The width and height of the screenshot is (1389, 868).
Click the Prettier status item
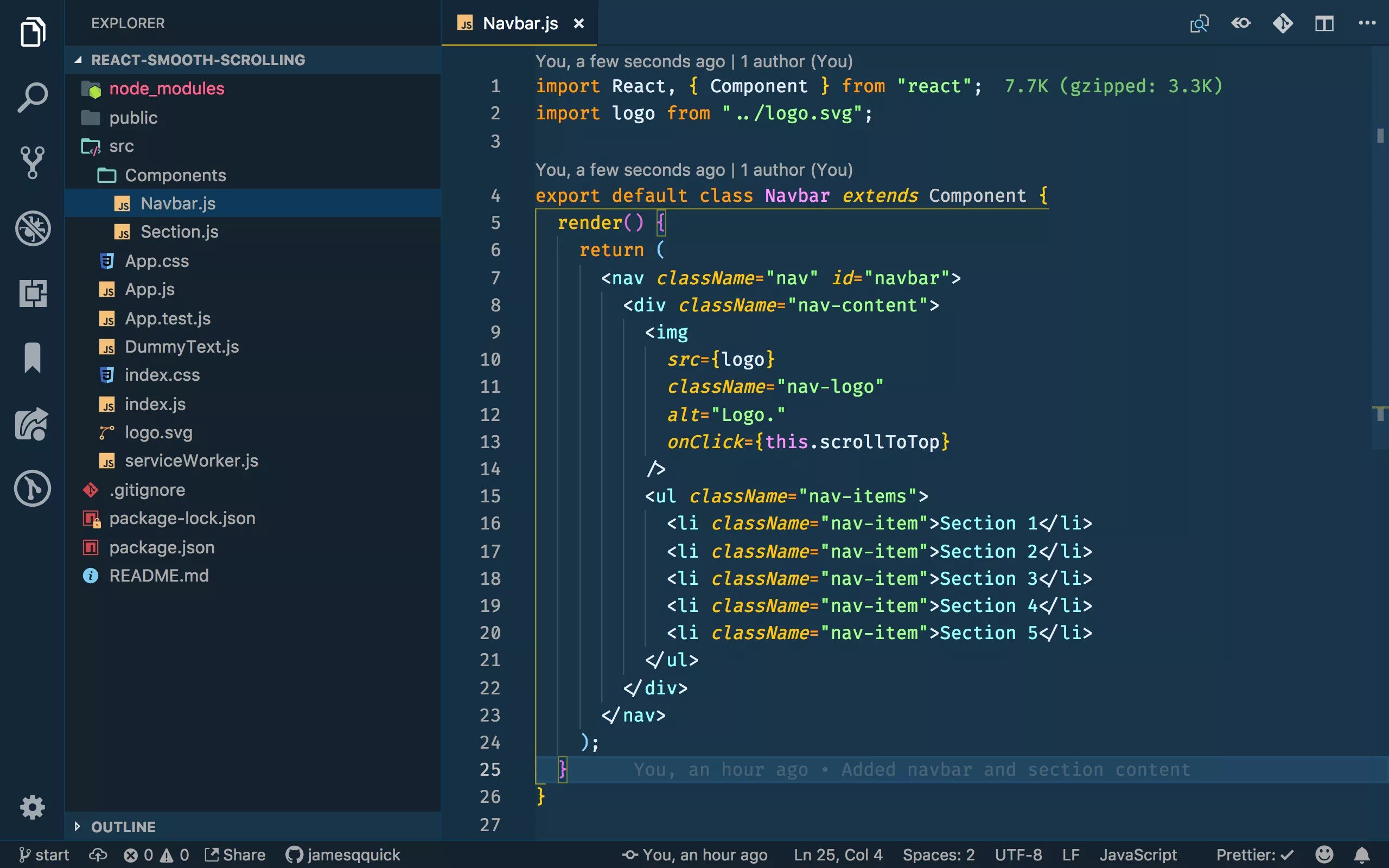(1254, 855)
